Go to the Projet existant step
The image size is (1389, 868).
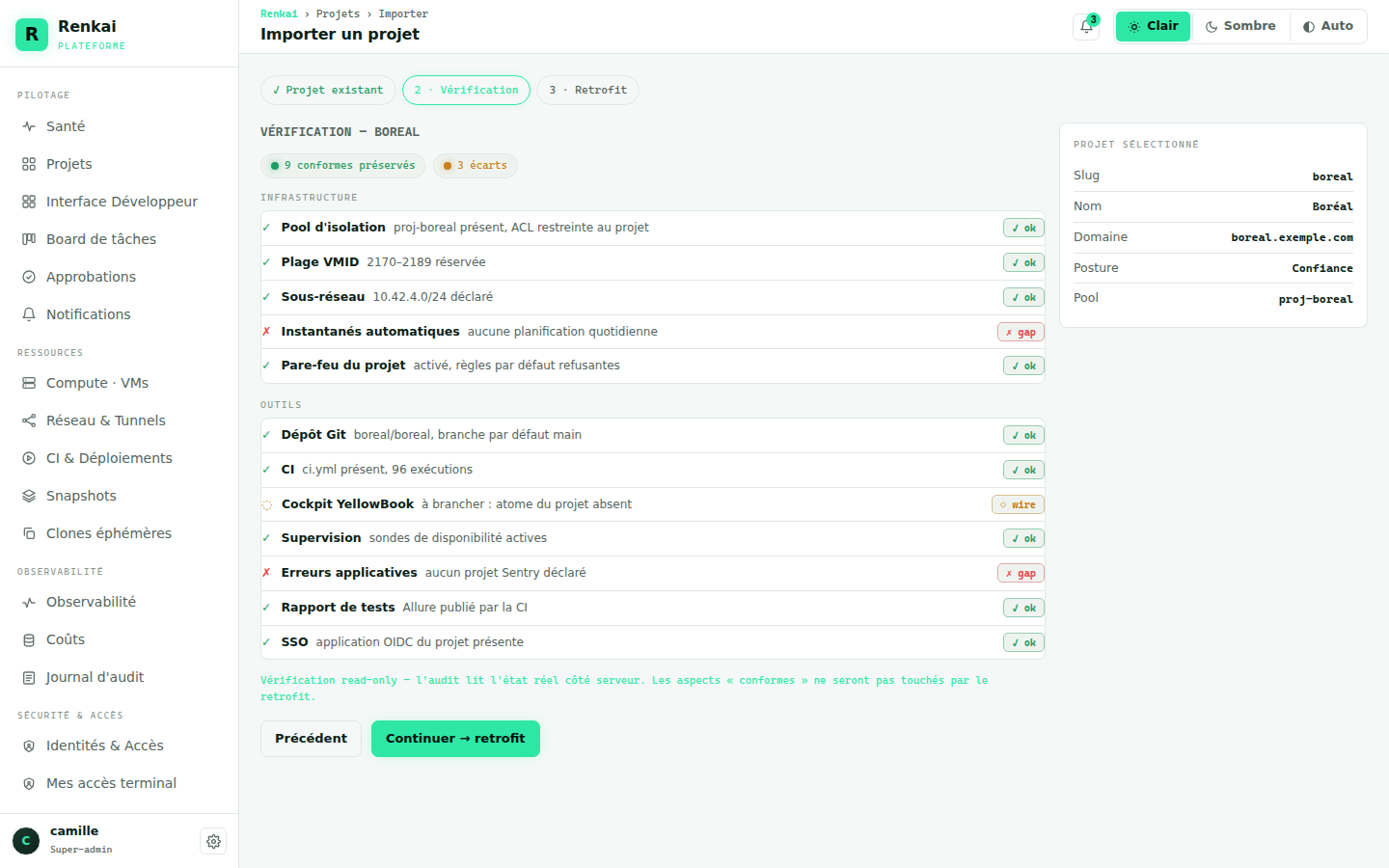click(328, 90)
